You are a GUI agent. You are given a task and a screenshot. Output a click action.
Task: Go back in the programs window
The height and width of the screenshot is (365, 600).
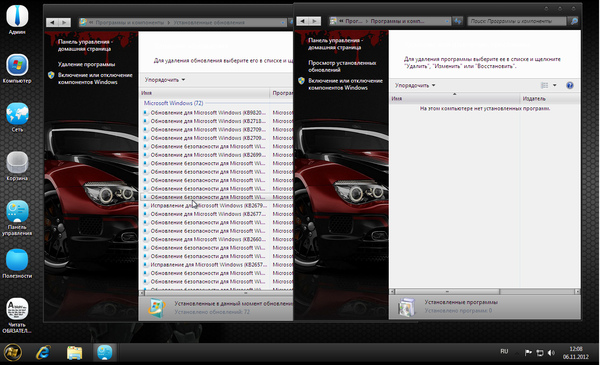point(302,21)
